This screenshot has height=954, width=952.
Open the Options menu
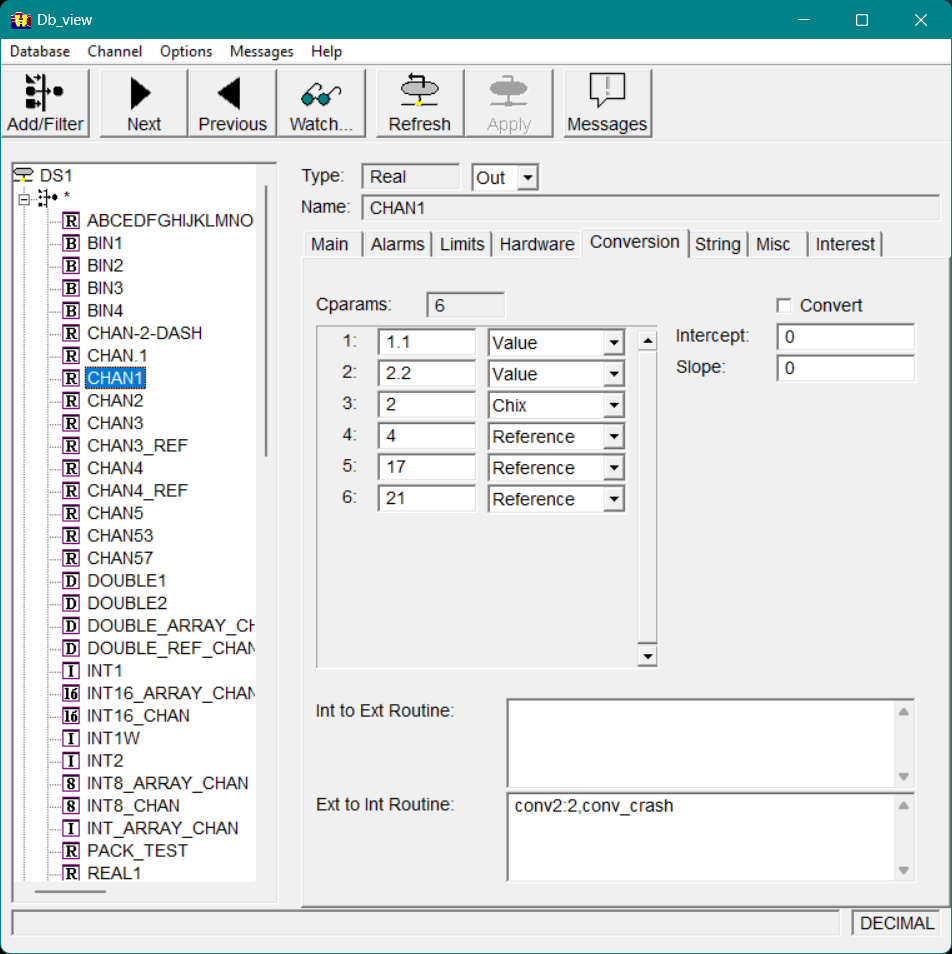click(x=186, y=51)
